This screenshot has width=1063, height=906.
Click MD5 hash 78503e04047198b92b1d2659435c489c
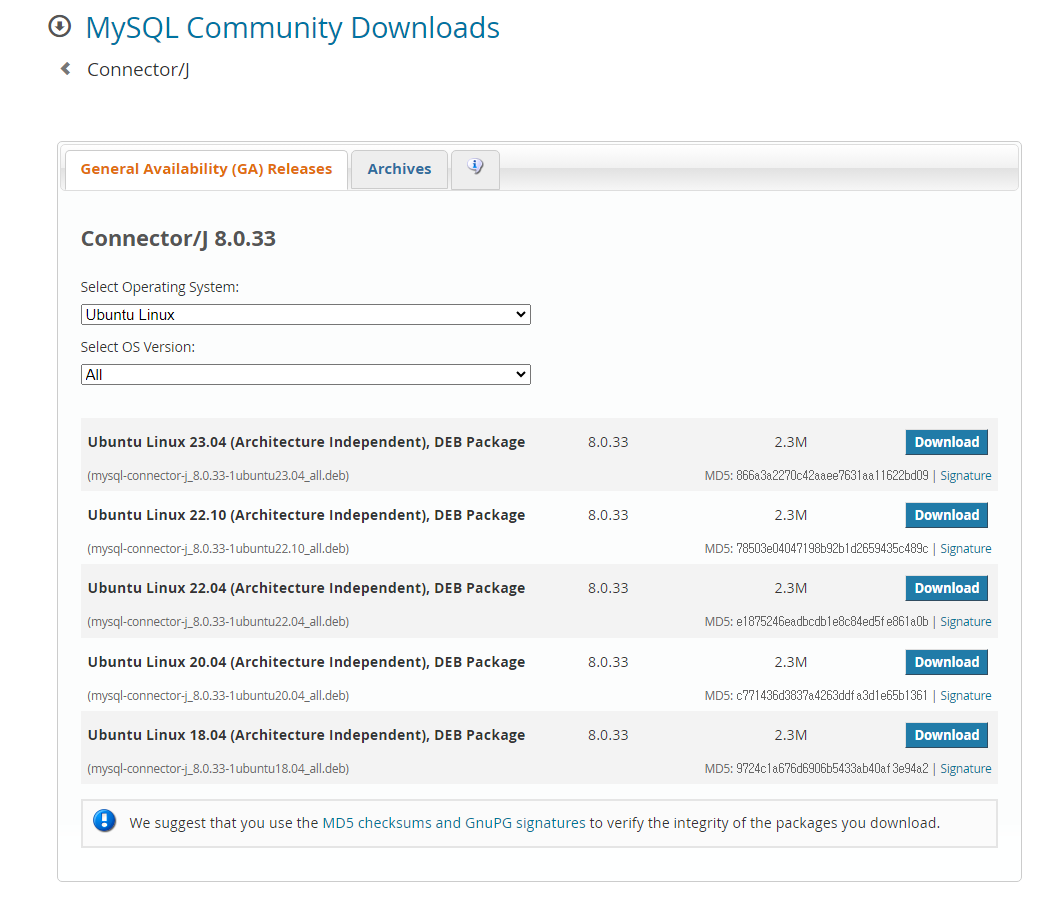(832, 549)
